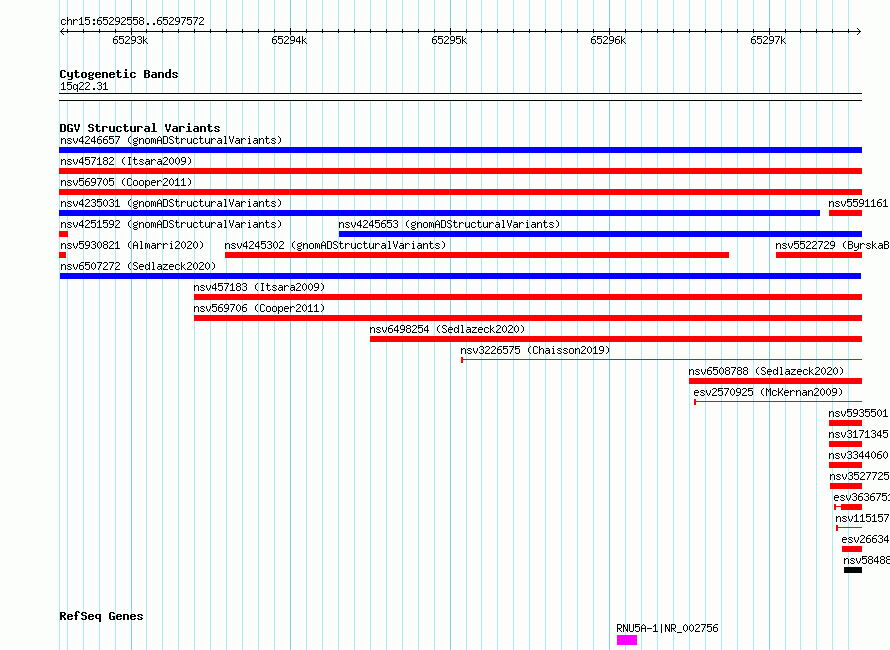Click the blue bar for nsv6507272 (Sedlazeck2020)
890x650 pixels.
click(460, 276)
